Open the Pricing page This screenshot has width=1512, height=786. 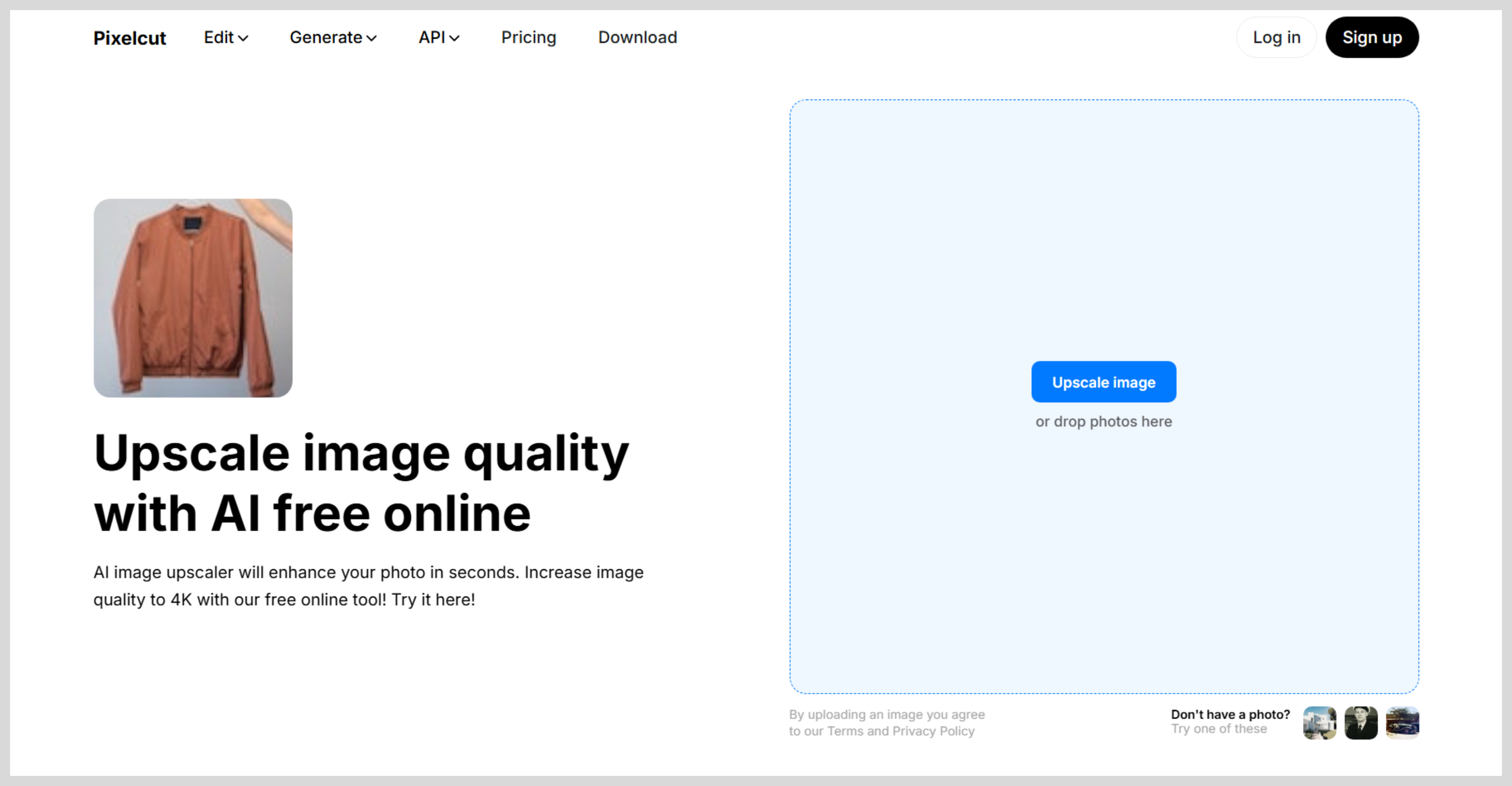point(528,37)
